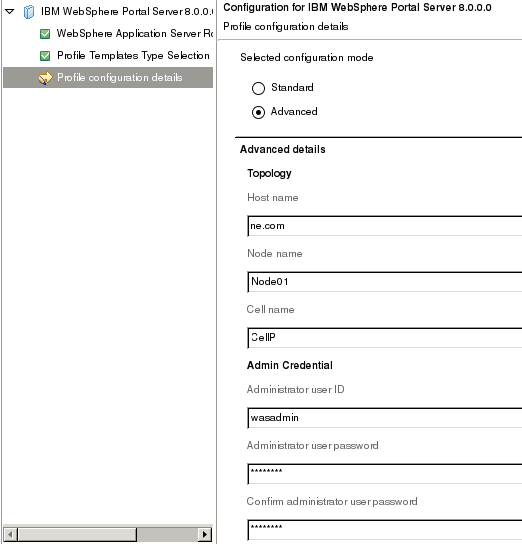Click the arrow icon beside Profile configuration details
Image resolution: width=522 pixels, height=544 pixels.
[x=45, y=78]
